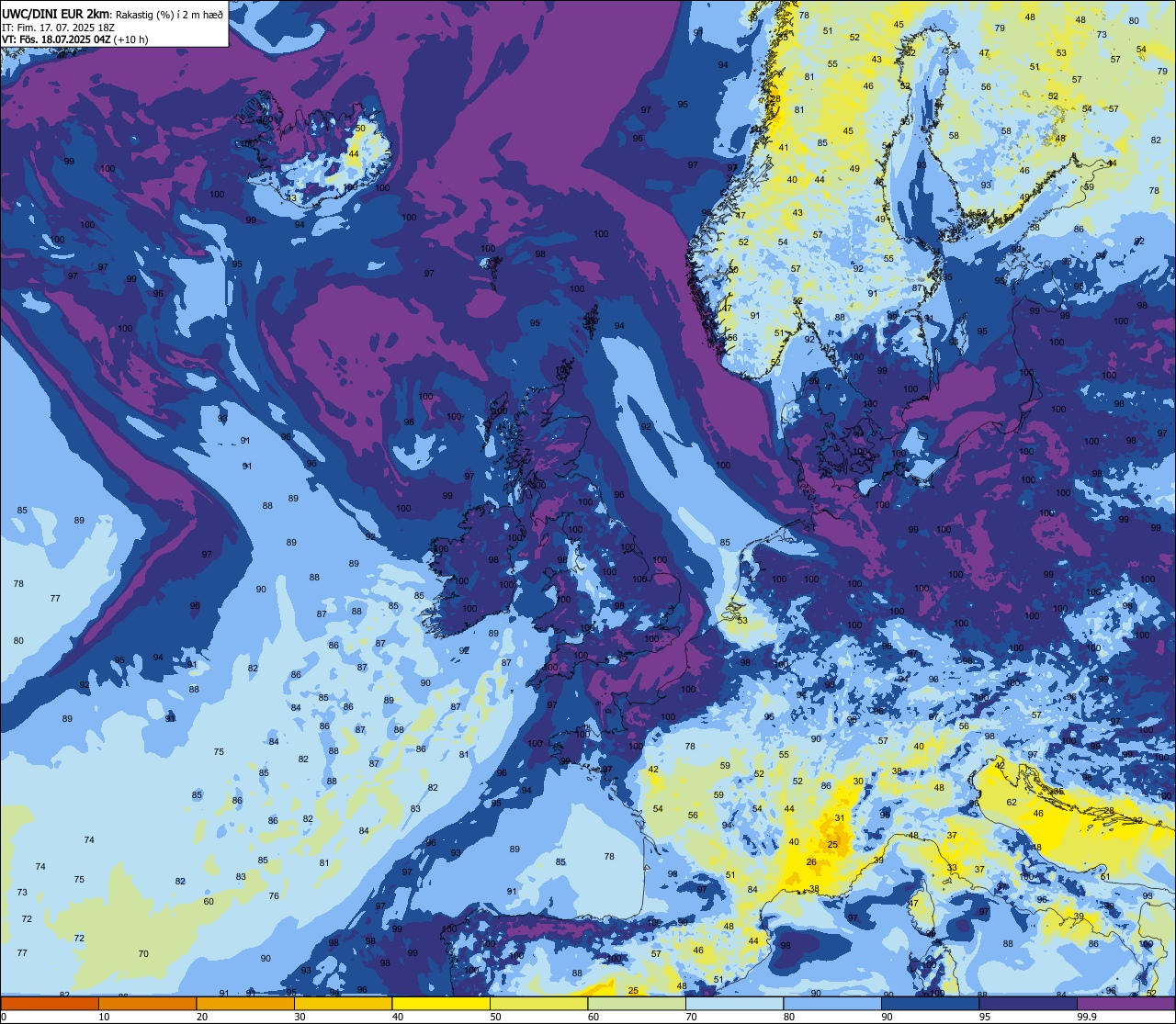Click the legend tick label "20"
The image size is (1176, 1024).
202,1017
